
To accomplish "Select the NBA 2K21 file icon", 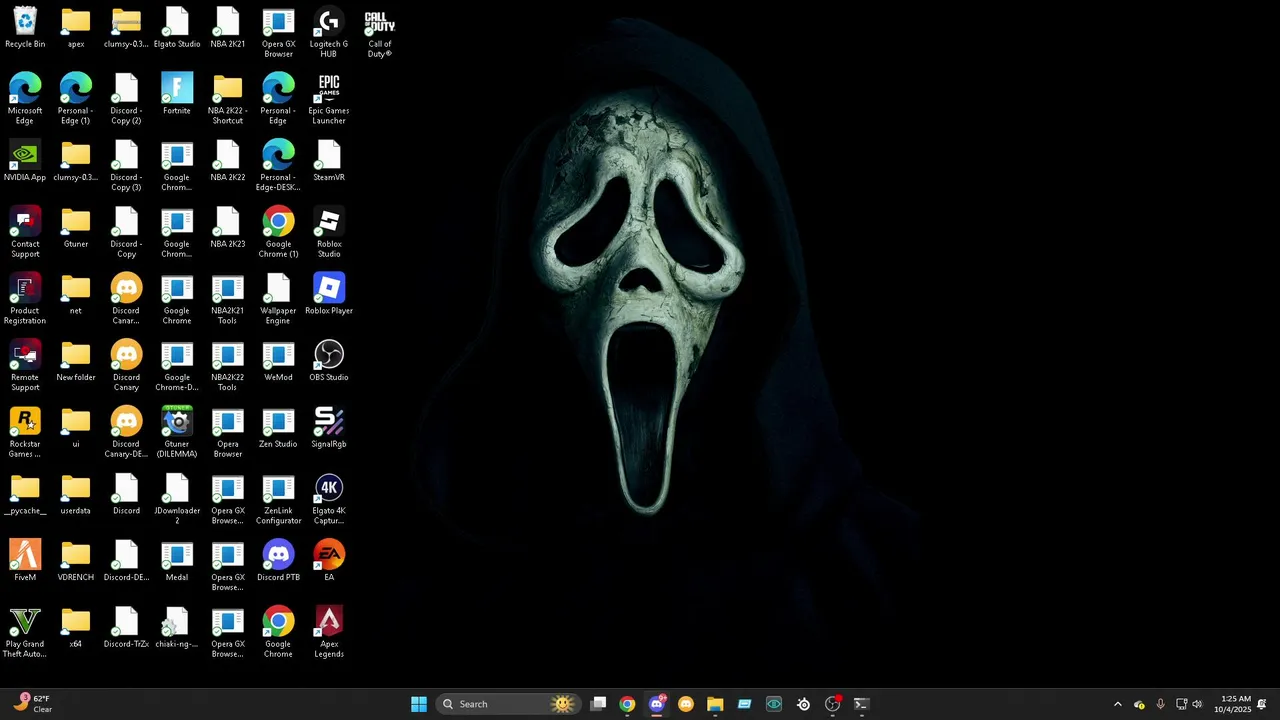I will (228, 28).
